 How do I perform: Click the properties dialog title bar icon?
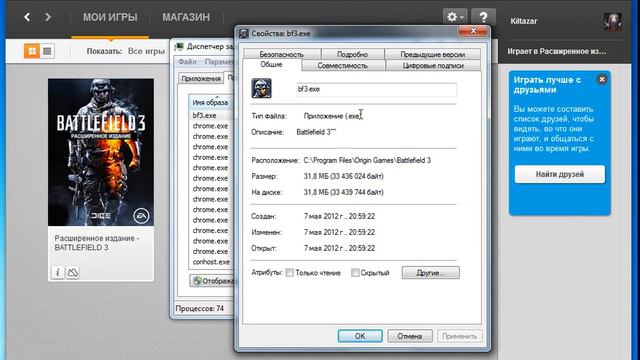point(244,33)
